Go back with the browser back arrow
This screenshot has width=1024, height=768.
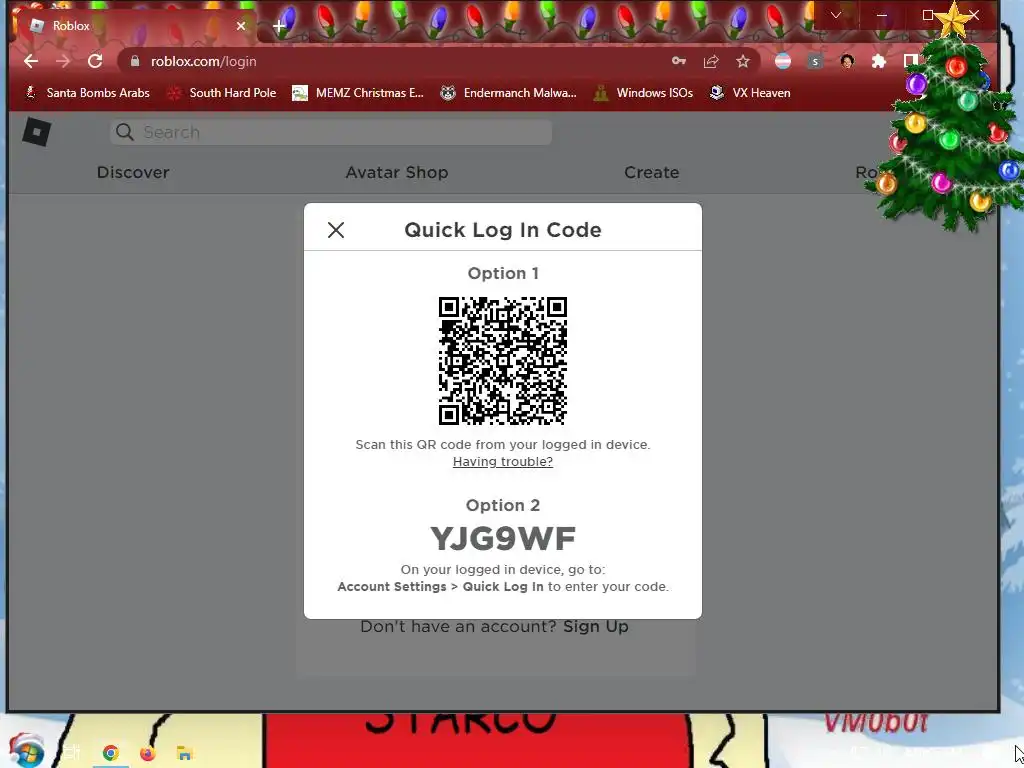(x=31, y=61)
